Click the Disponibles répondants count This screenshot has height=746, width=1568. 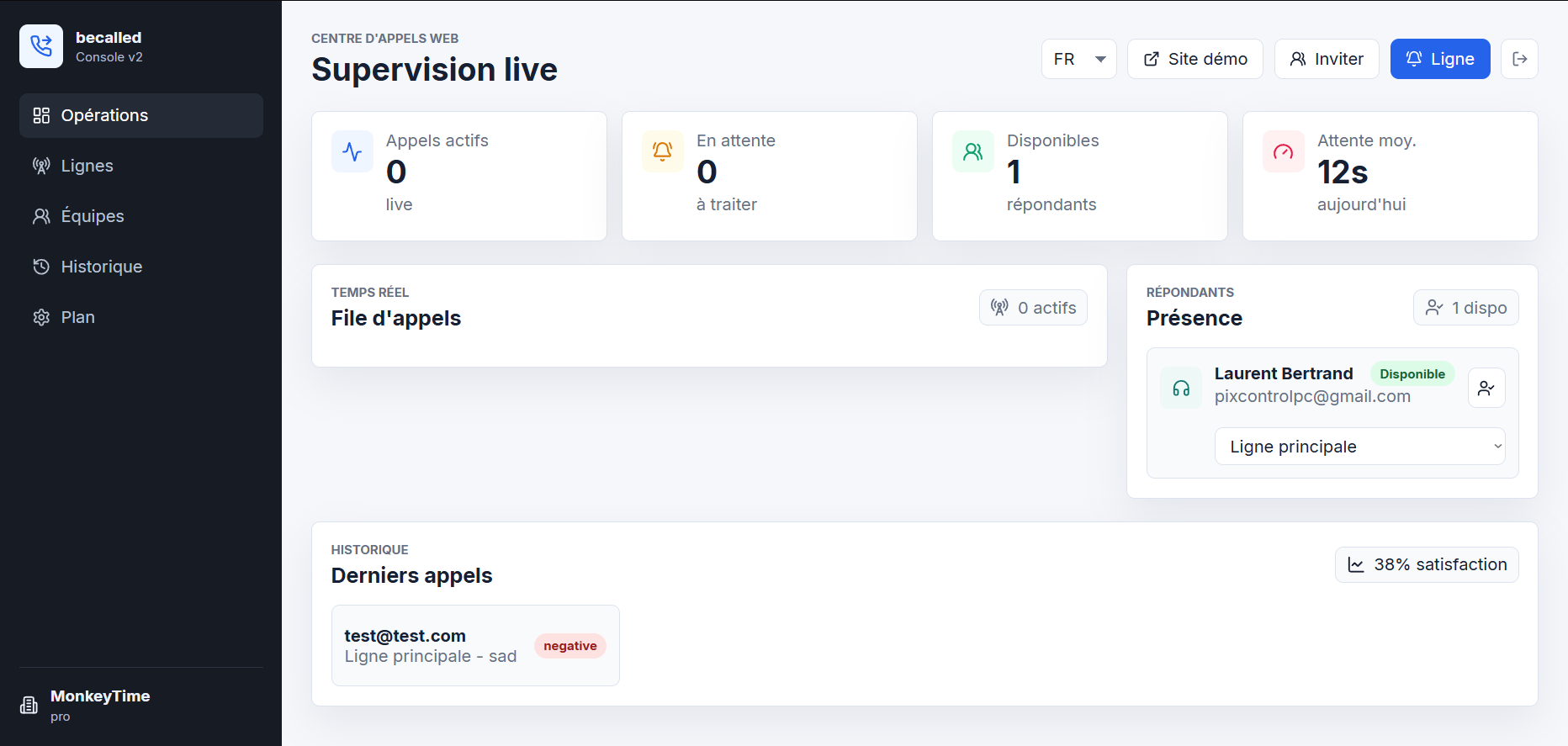pyautogui.click(x=1014, y=172)
